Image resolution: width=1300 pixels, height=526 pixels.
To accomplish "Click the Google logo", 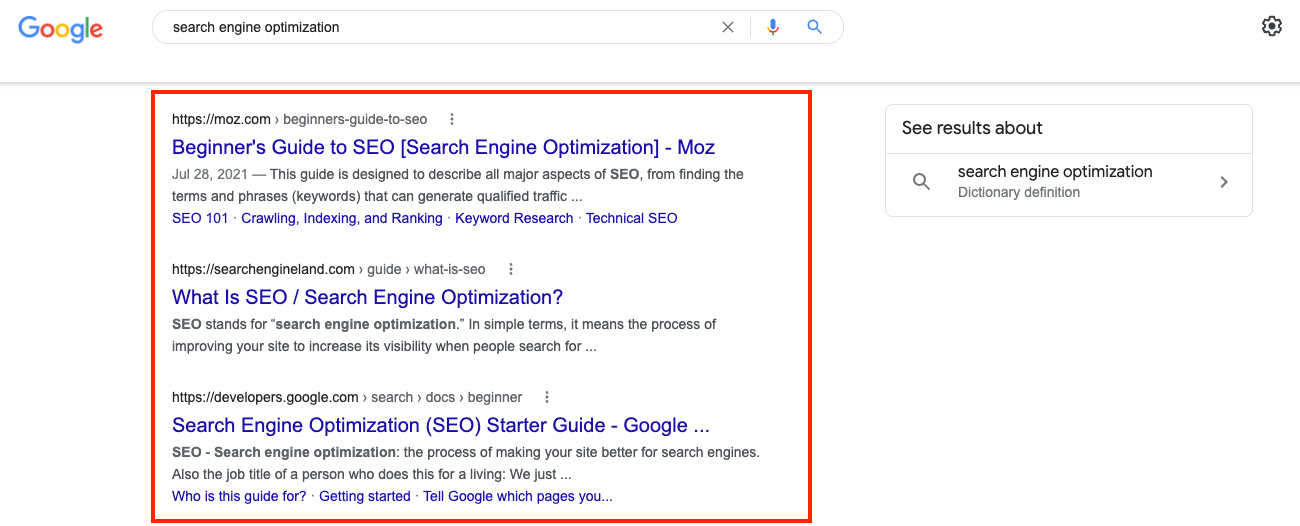I will click(x=61, y=28).
